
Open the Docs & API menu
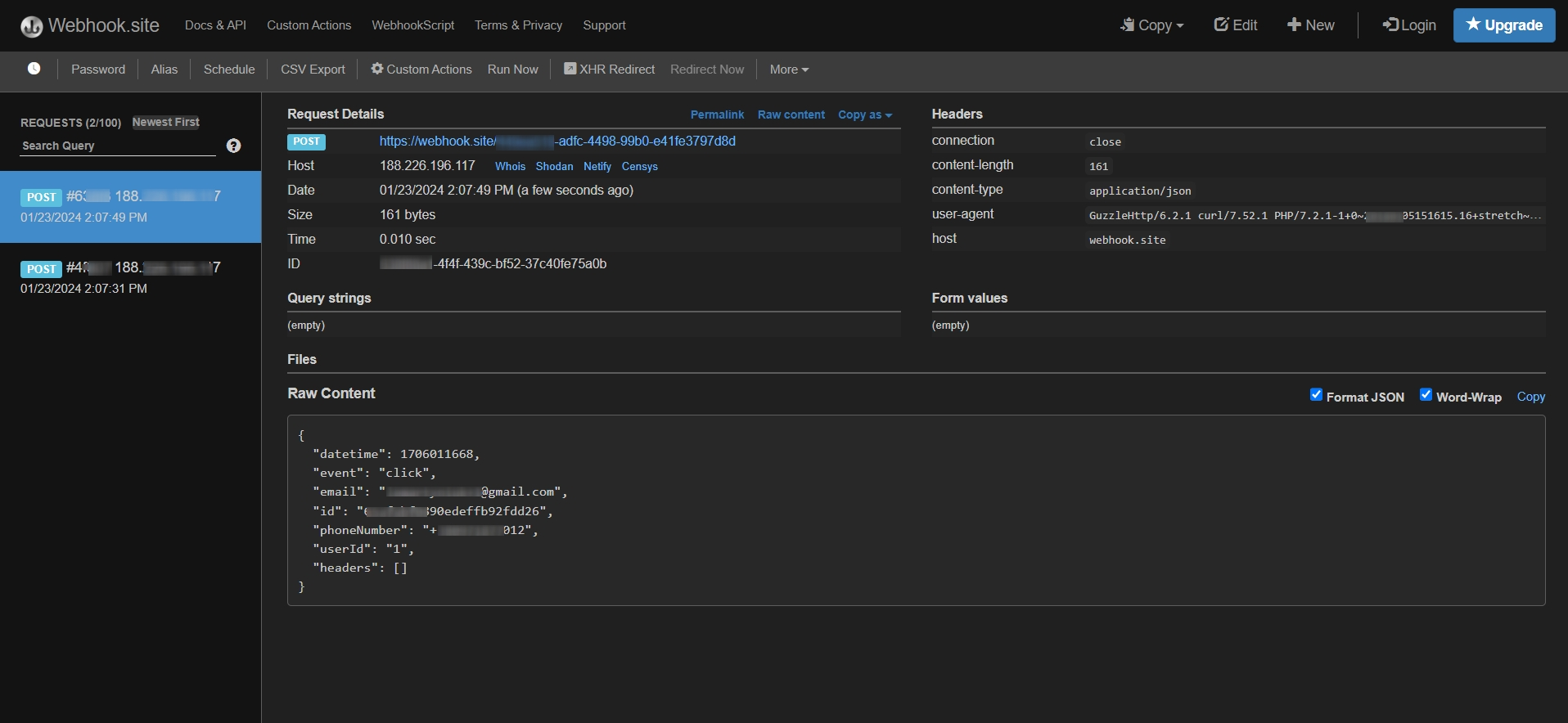tap(215, 25)
